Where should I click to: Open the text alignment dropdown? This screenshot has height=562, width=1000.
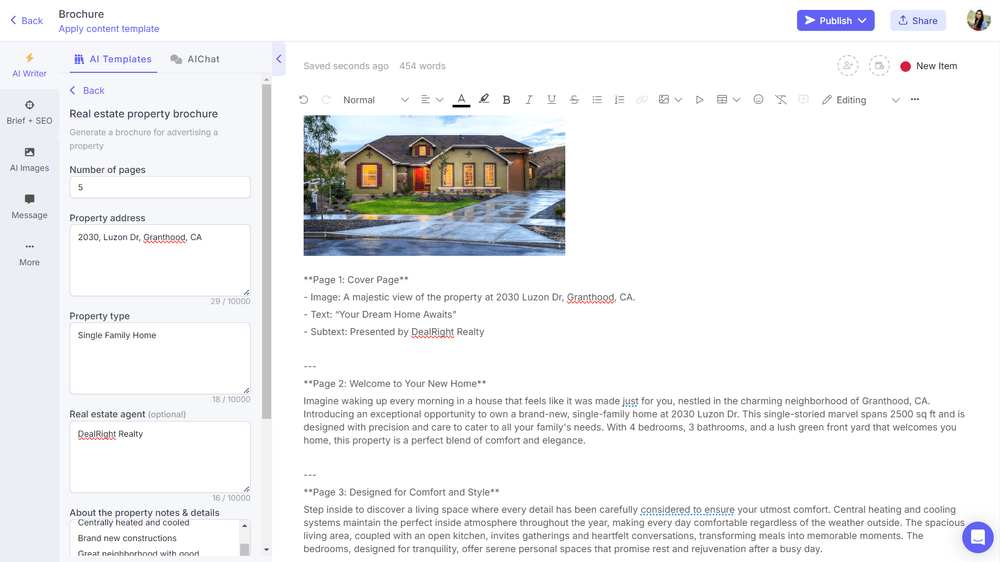point(432,100)
